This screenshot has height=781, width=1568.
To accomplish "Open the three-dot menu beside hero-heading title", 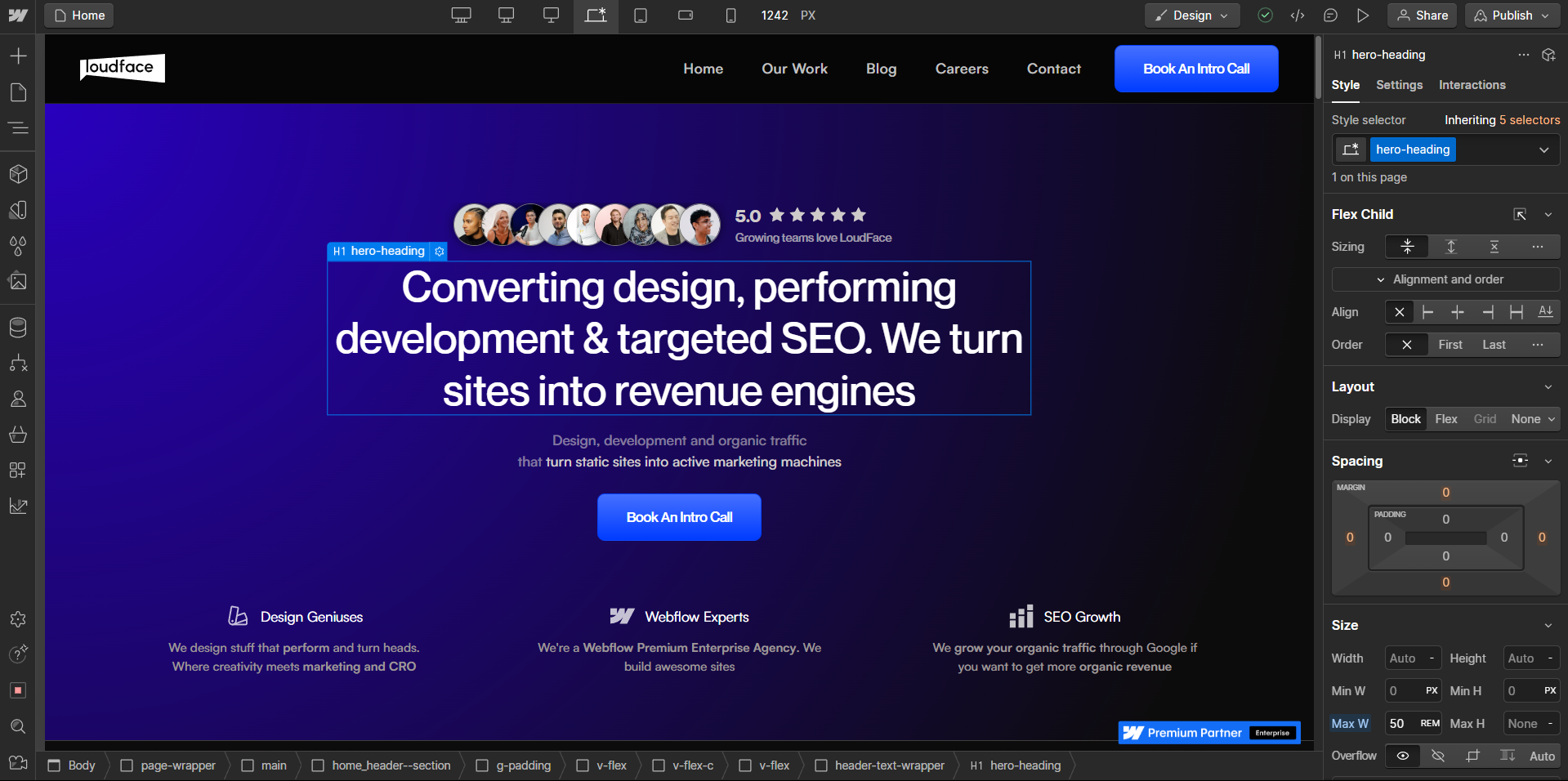I will coord(1524,55).
